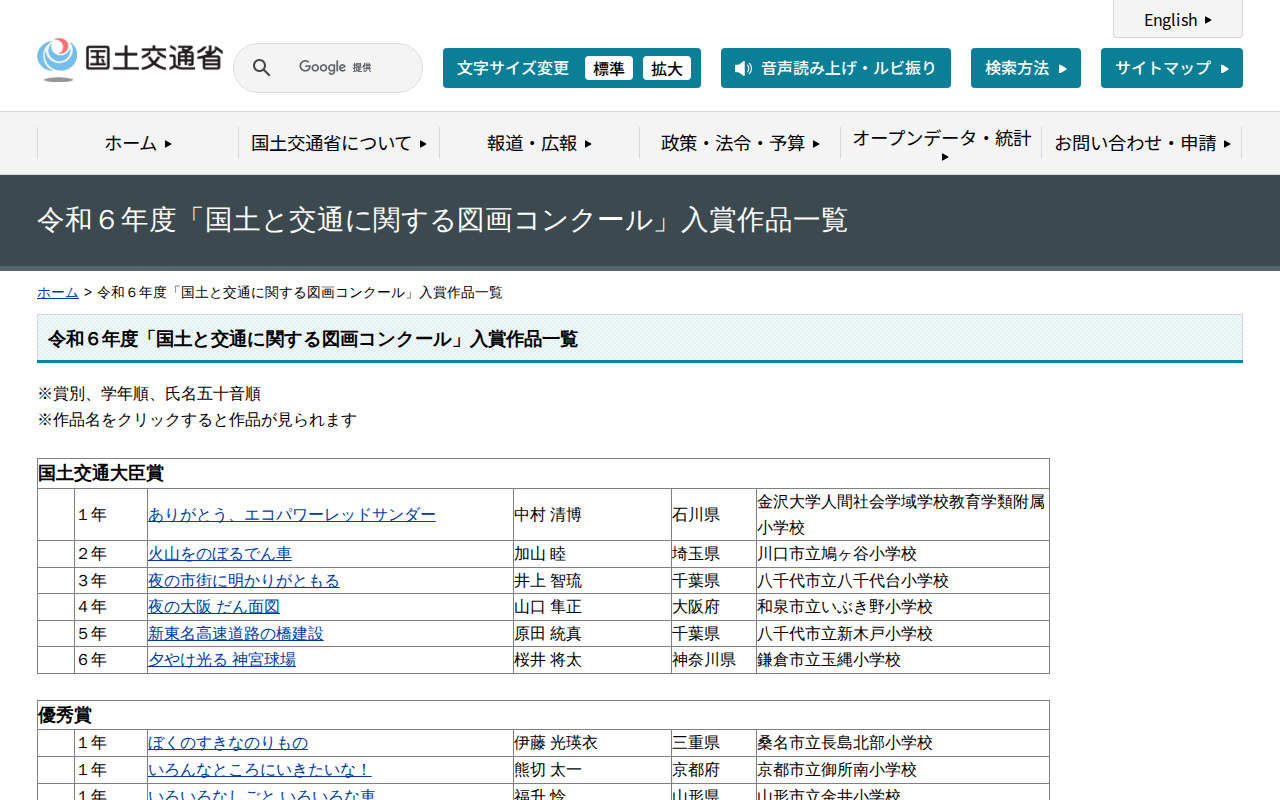Click the Ministry of Land logo
The width and height of the screenshot is (1280, 800).
[129, 59]
